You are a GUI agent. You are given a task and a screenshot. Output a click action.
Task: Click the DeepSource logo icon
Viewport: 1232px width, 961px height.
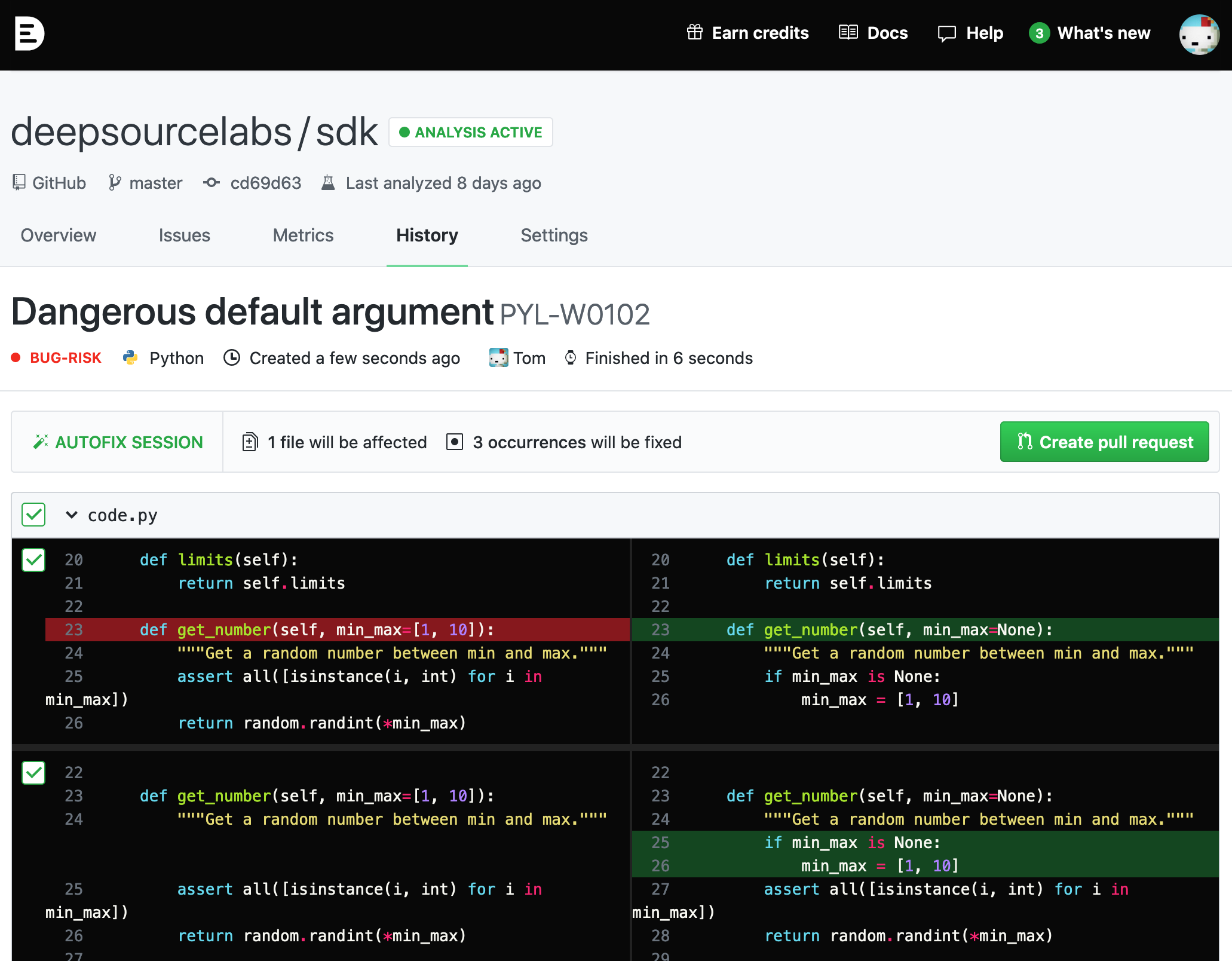click(29, 33)
